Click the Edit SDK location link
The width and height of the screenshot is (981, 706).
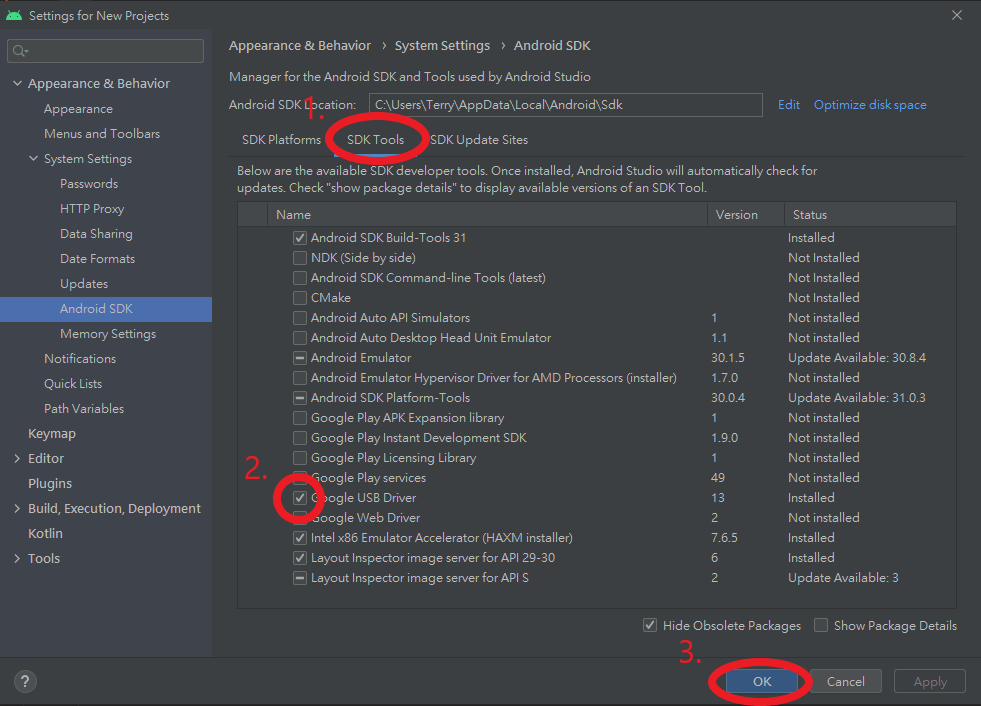point(788,105)
